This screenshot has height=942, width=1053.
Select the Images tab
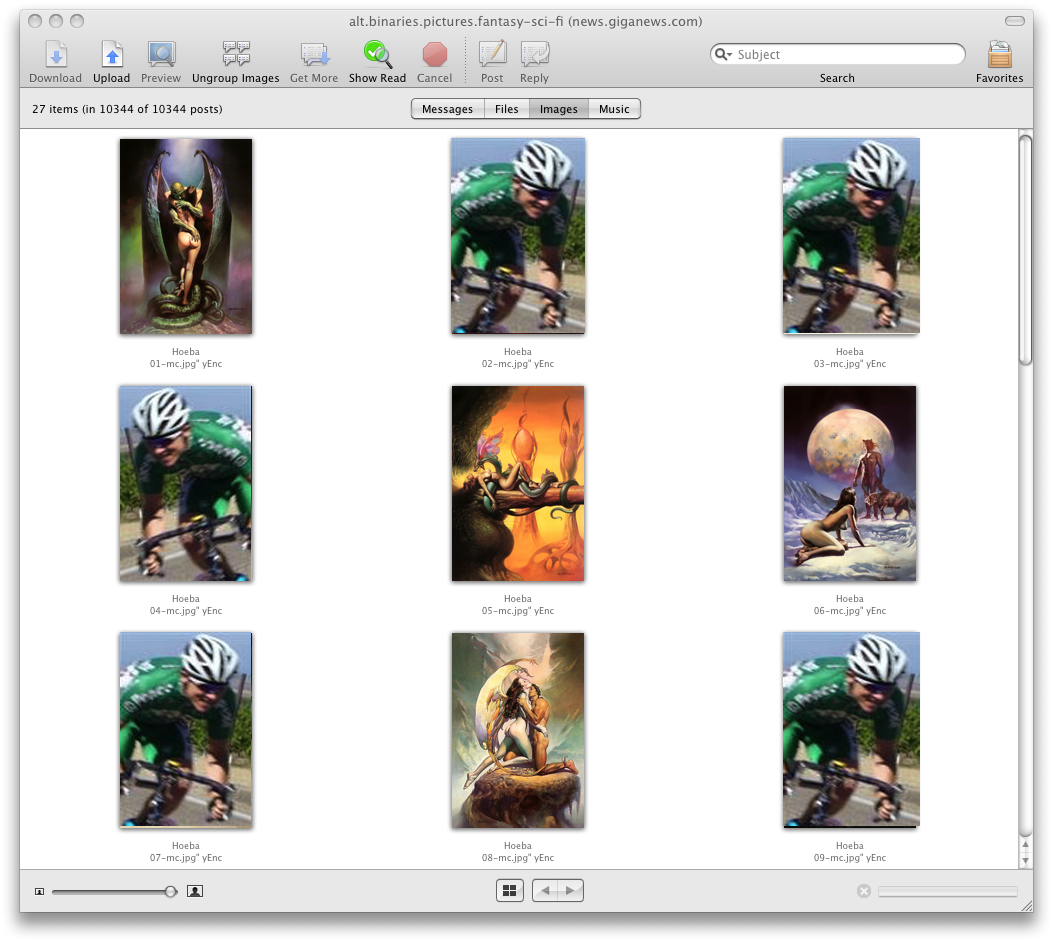point(559,109)
